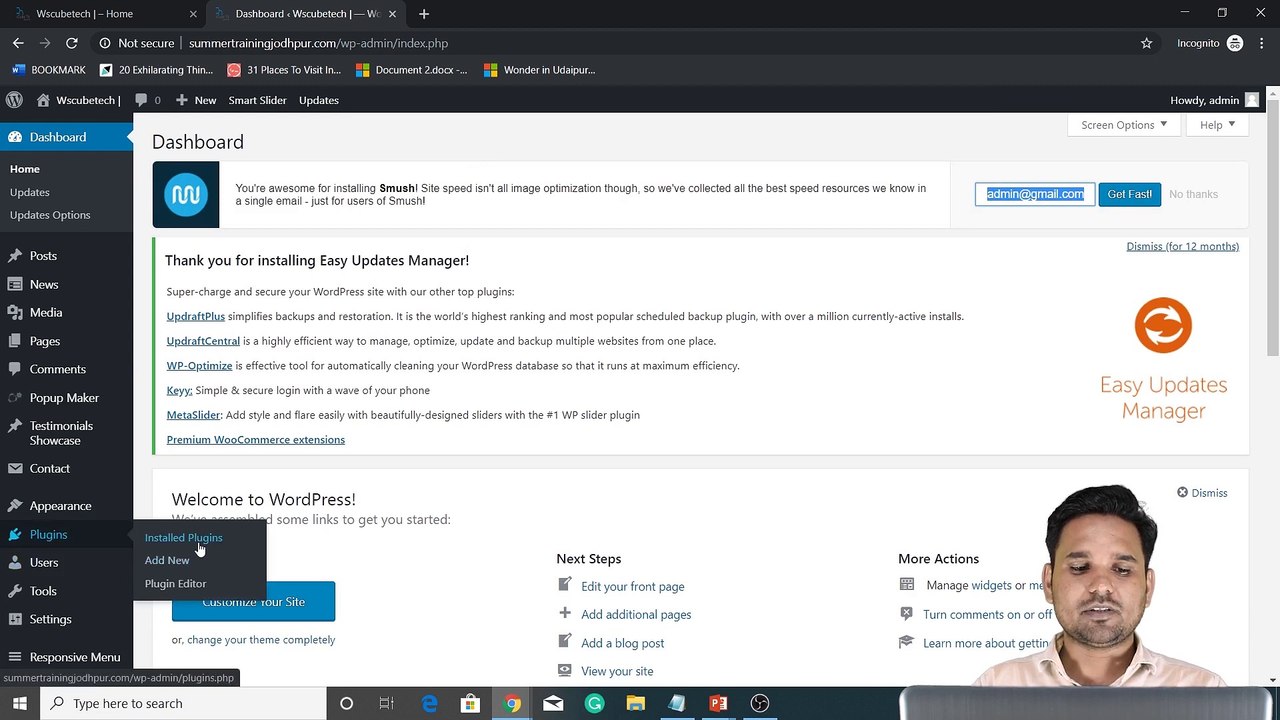Select Installed Plugins from Plugins flyout
Image resolution: width=1280 pixels, height=720 pixels.
(183, 538)
